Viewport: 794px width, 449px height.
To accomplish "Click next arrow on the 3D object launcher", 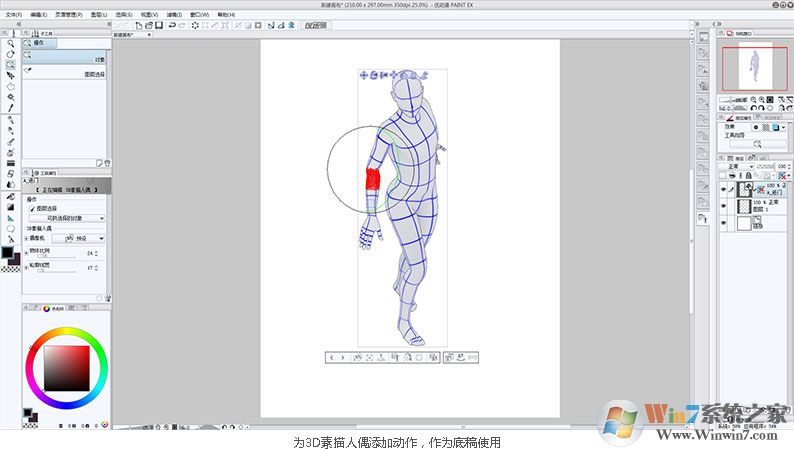I will click(x=343, y=357).
